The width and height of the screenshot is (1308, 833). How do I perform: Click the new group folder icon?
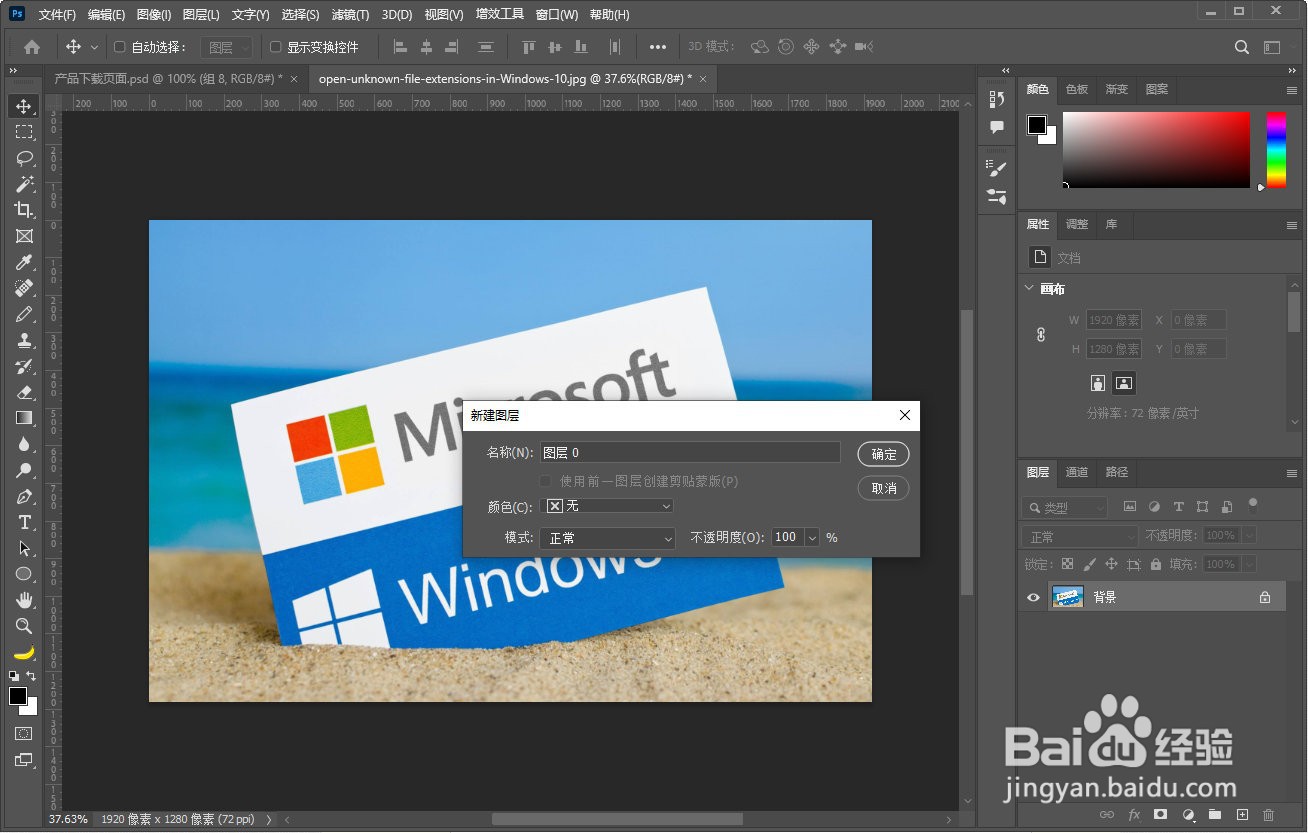[x=1215, y=815]
